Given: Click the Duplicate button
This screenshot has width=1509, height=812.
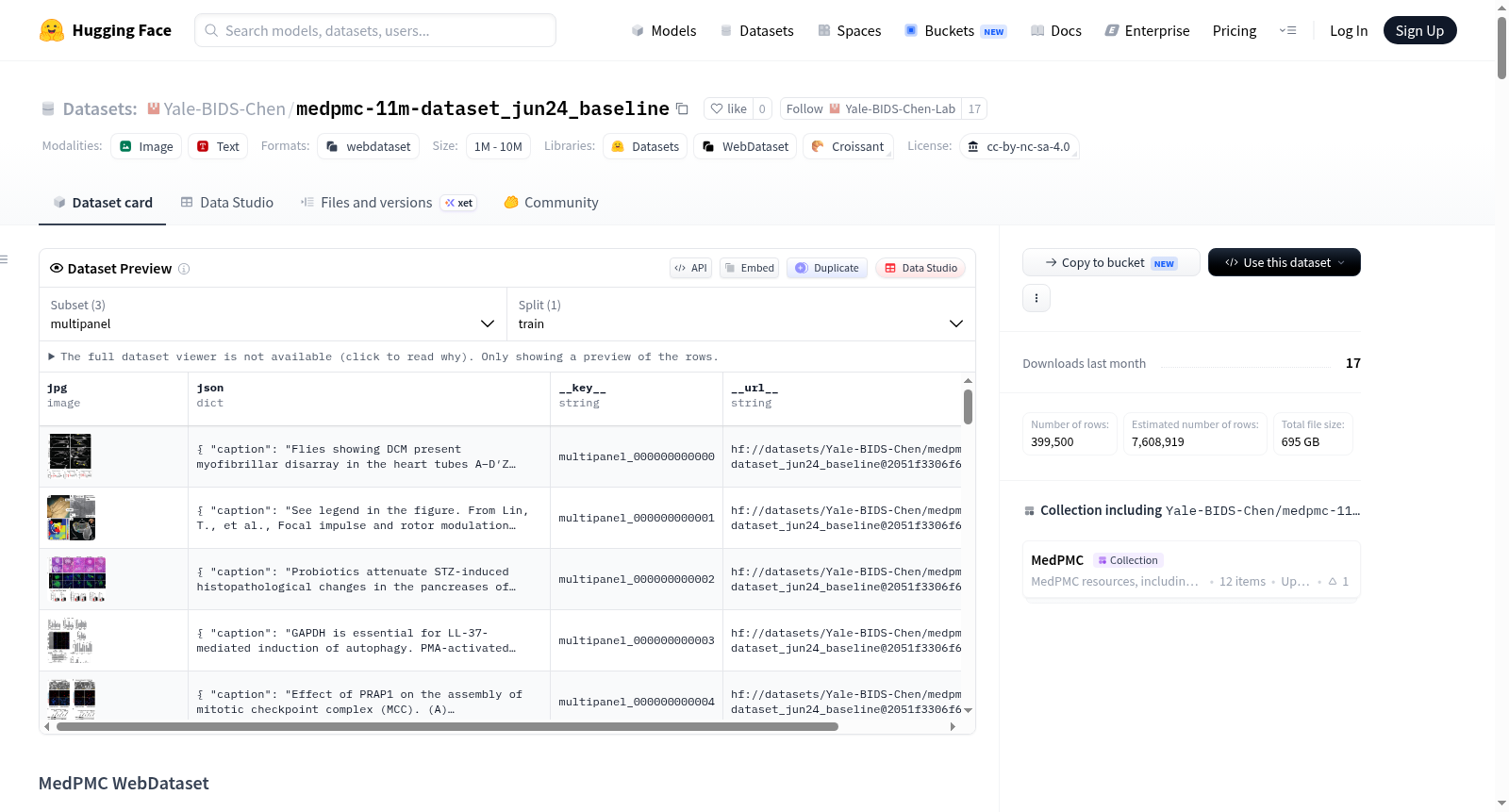Looking at the screenshot, I should click(x=826, y=268).
